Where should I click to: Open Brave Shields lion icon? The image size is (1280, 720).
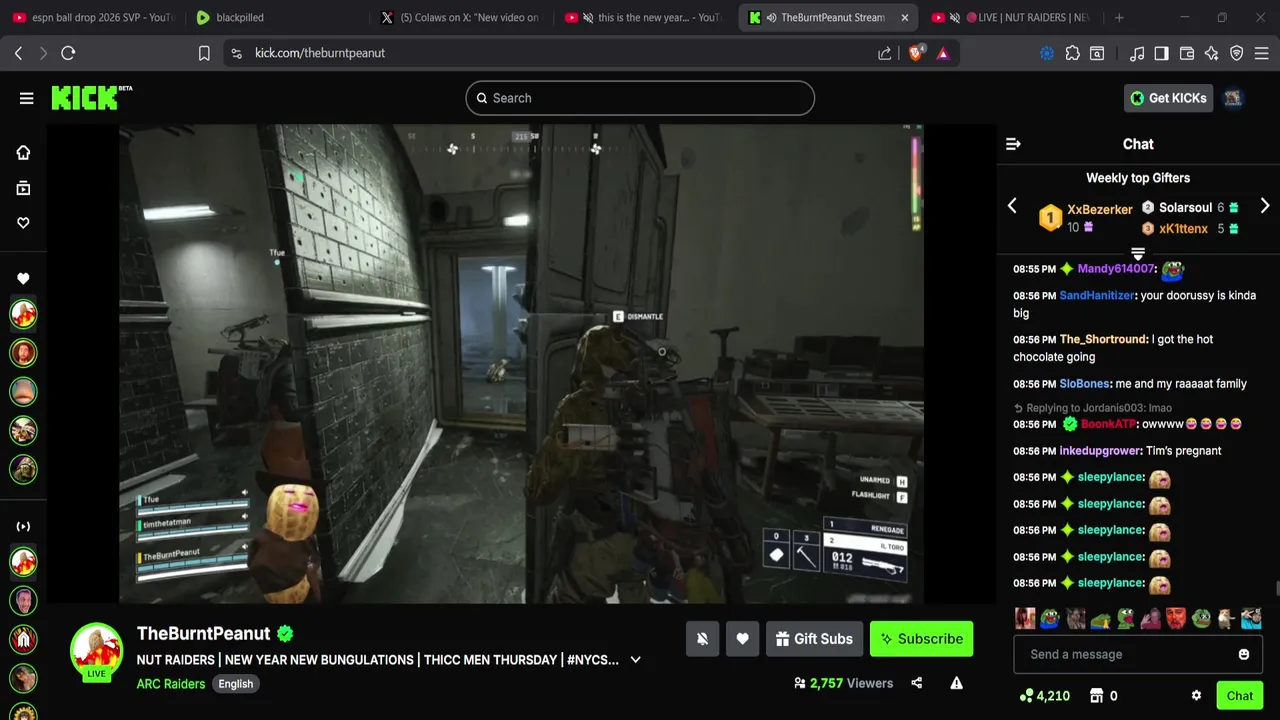click(916, 53)
